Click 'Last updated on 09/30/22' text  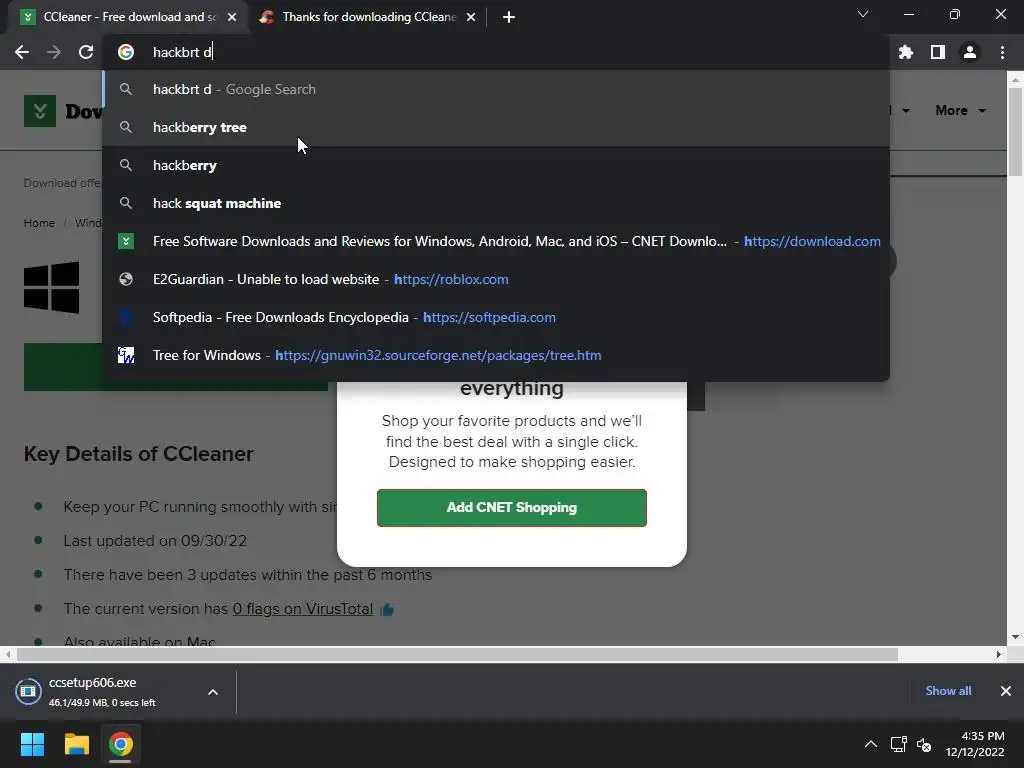pyautogui.click(x=155, y=541)
